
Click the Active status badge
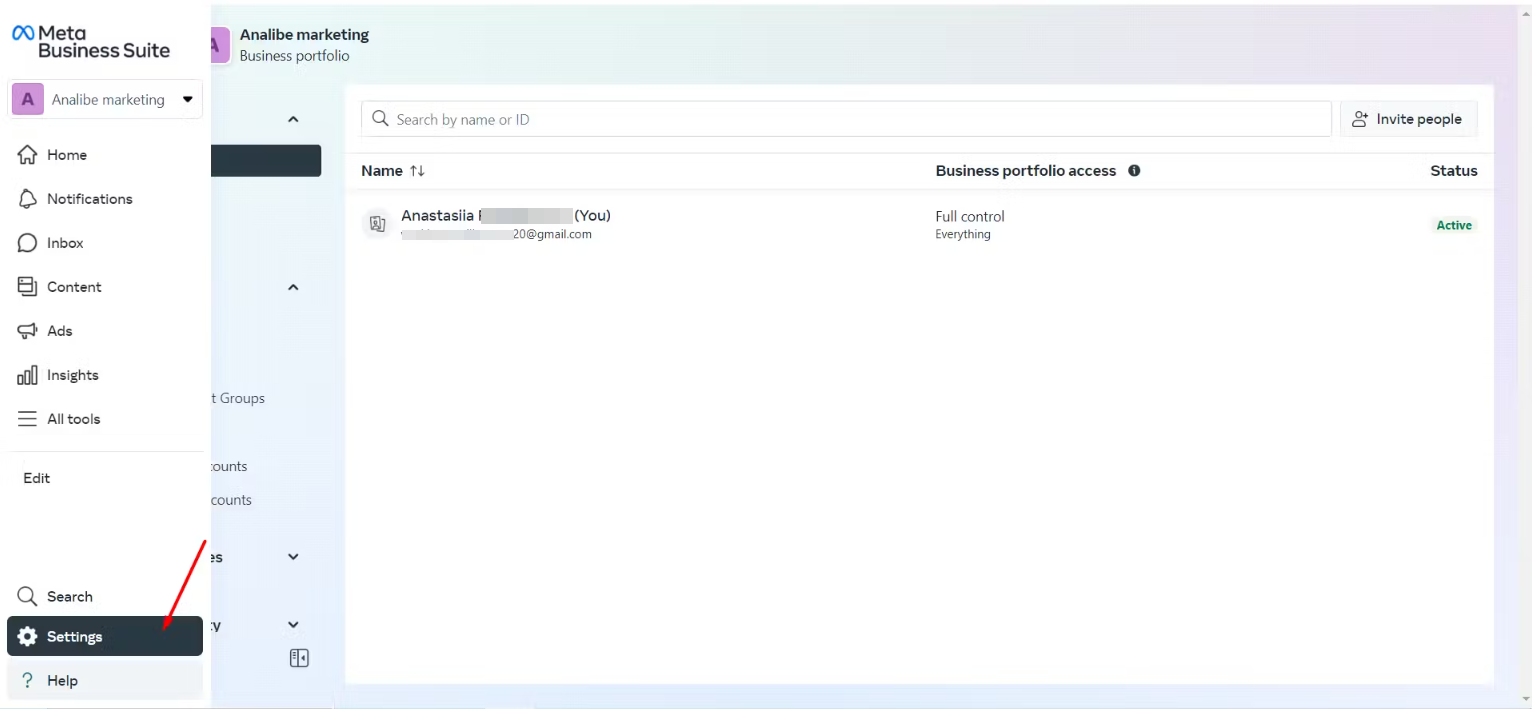click(x=1454, y=225)
